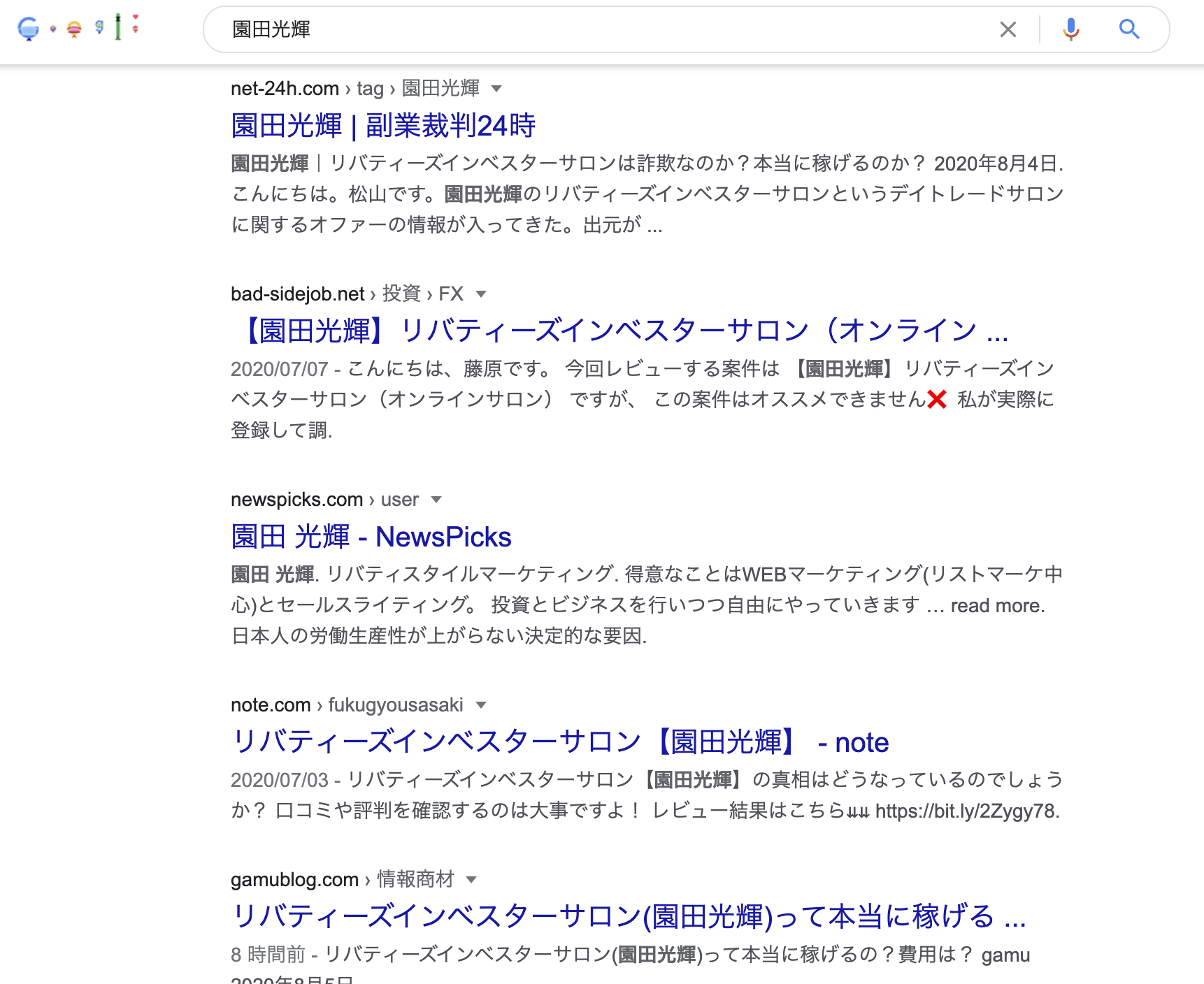This screenshot has width=1204, height=984.
Task: Click the gamublog.com › 情報商材 breadcrumb
Action: tap(343, 880)
